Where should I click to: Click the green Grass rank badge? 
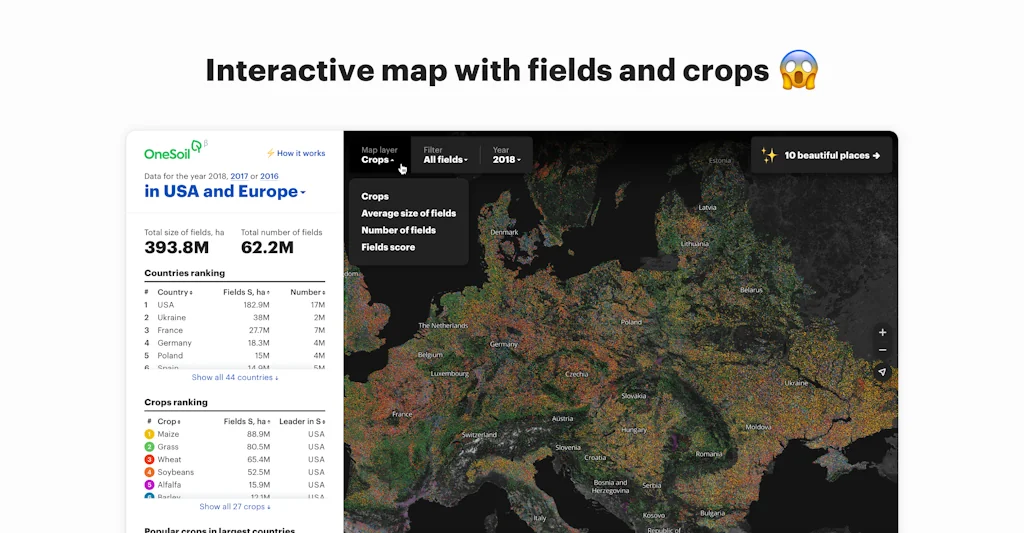click(x=149, y=447)
